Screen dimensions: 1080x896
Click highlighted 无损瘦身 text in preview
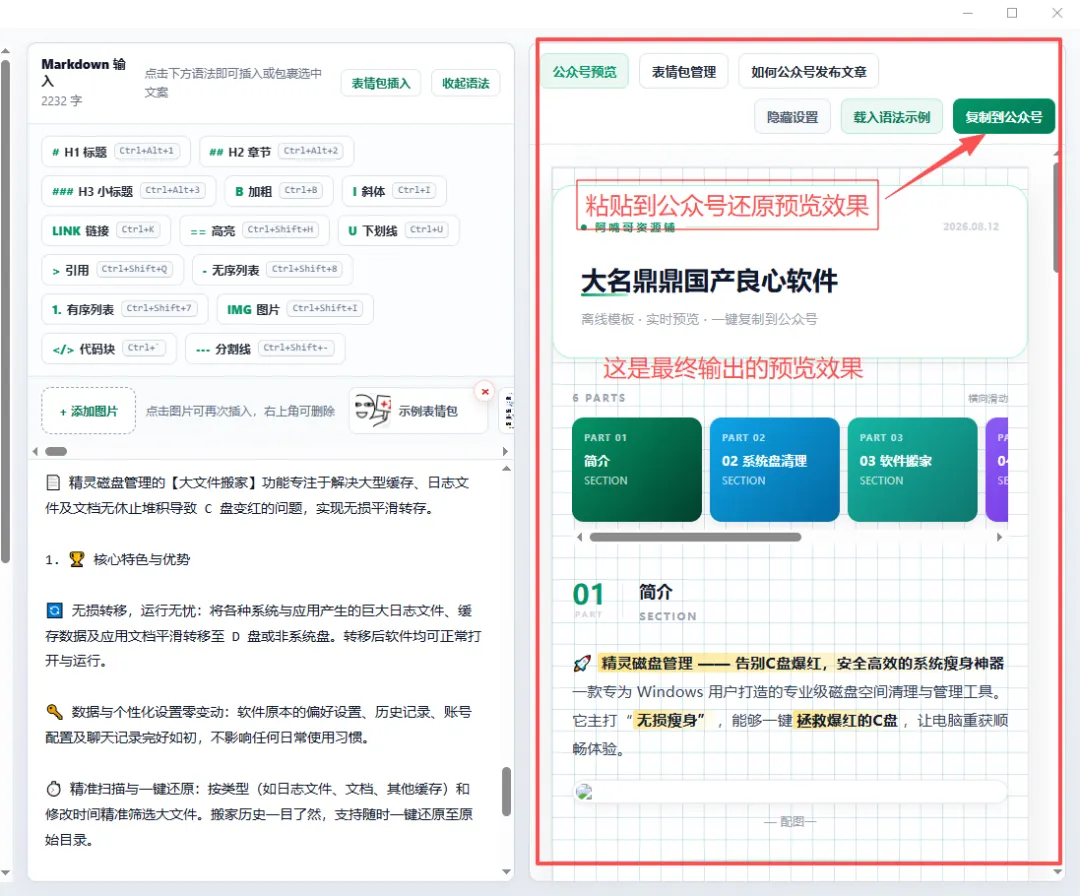tap(669, 720)
